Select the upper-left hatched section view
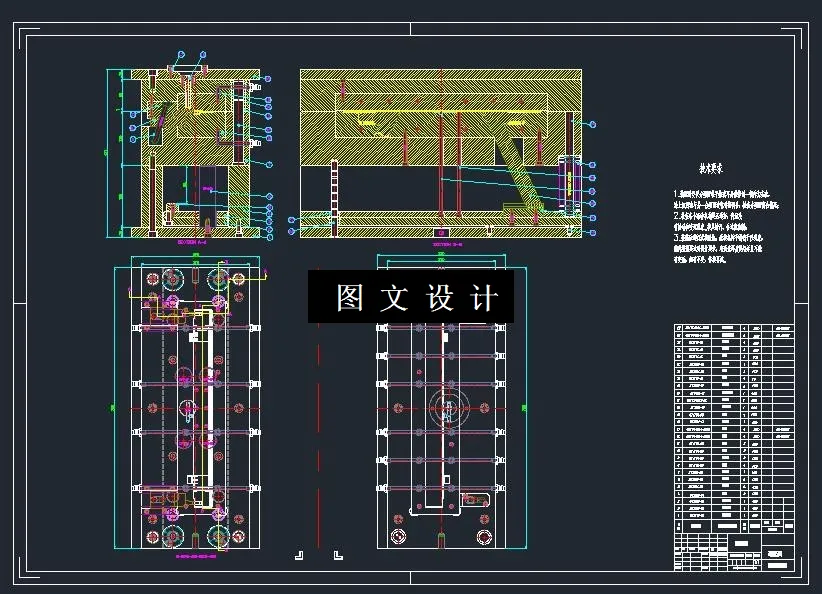Viewport: 822px width, 594px height. [x=195, y=154]
